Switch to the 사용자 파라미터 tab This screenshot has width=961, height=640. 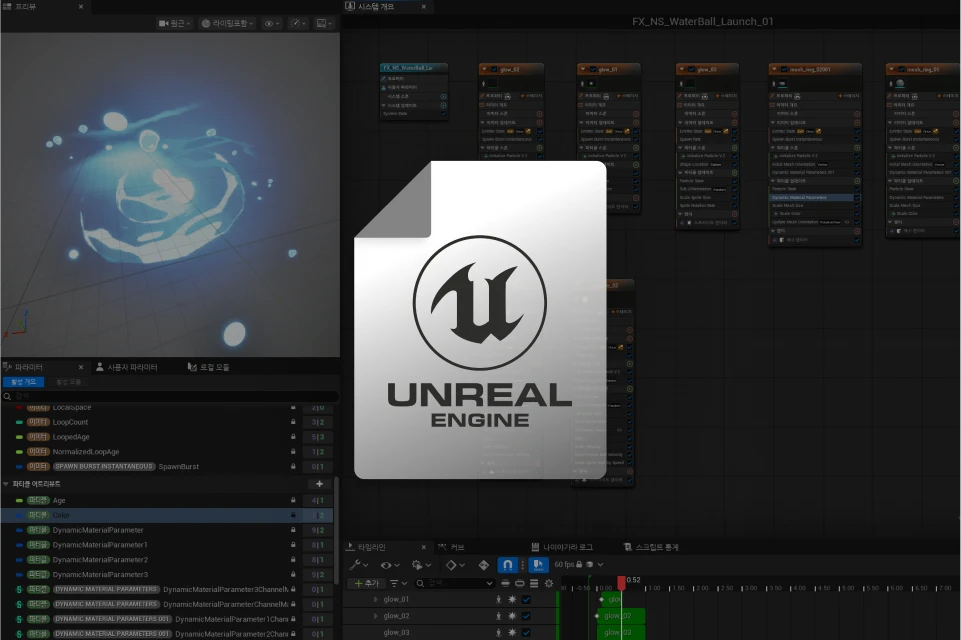click(x=127, y=367)
